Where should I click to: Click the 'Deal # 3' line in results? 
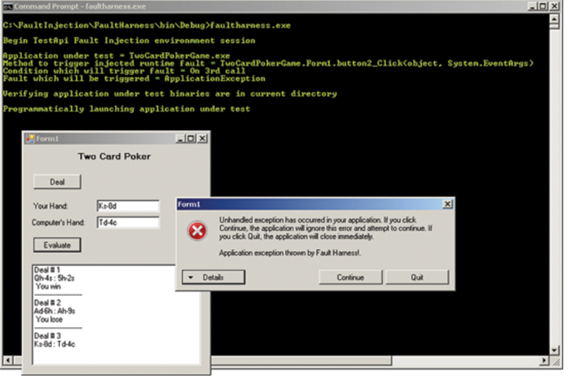click(47, 336)
